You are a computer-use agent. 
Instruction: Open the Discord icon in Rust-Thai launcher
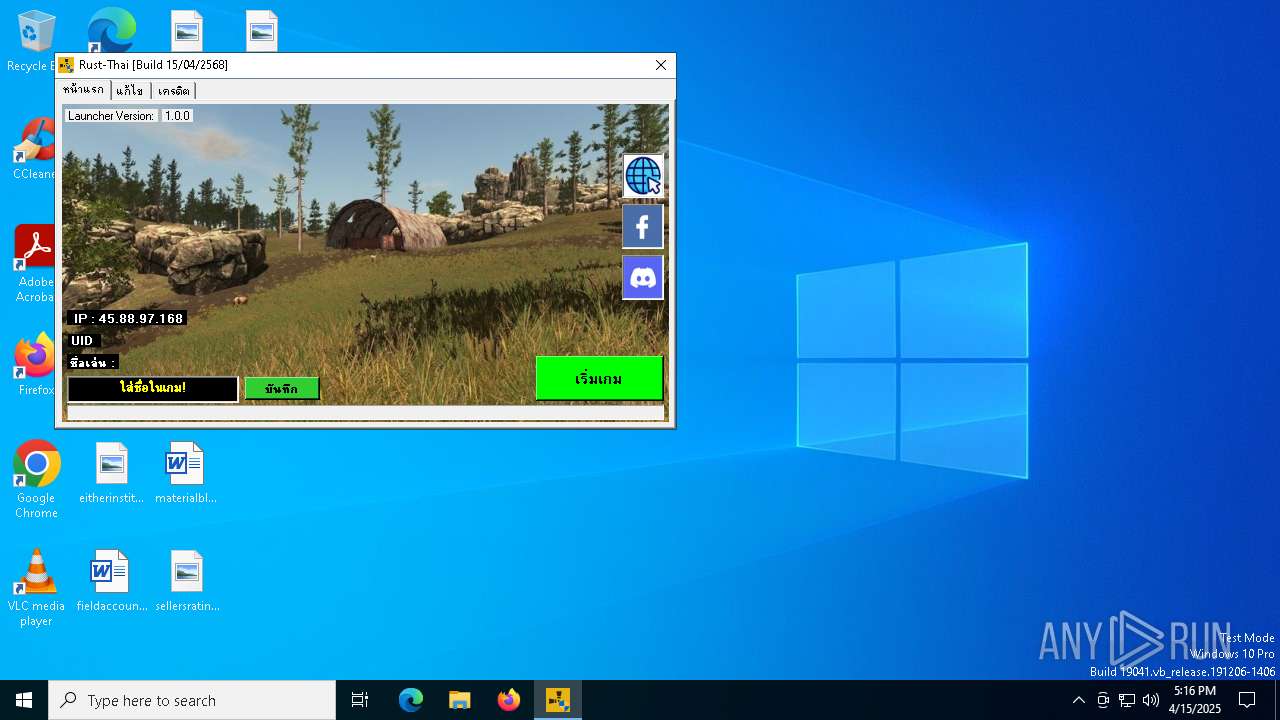(643, 277)
